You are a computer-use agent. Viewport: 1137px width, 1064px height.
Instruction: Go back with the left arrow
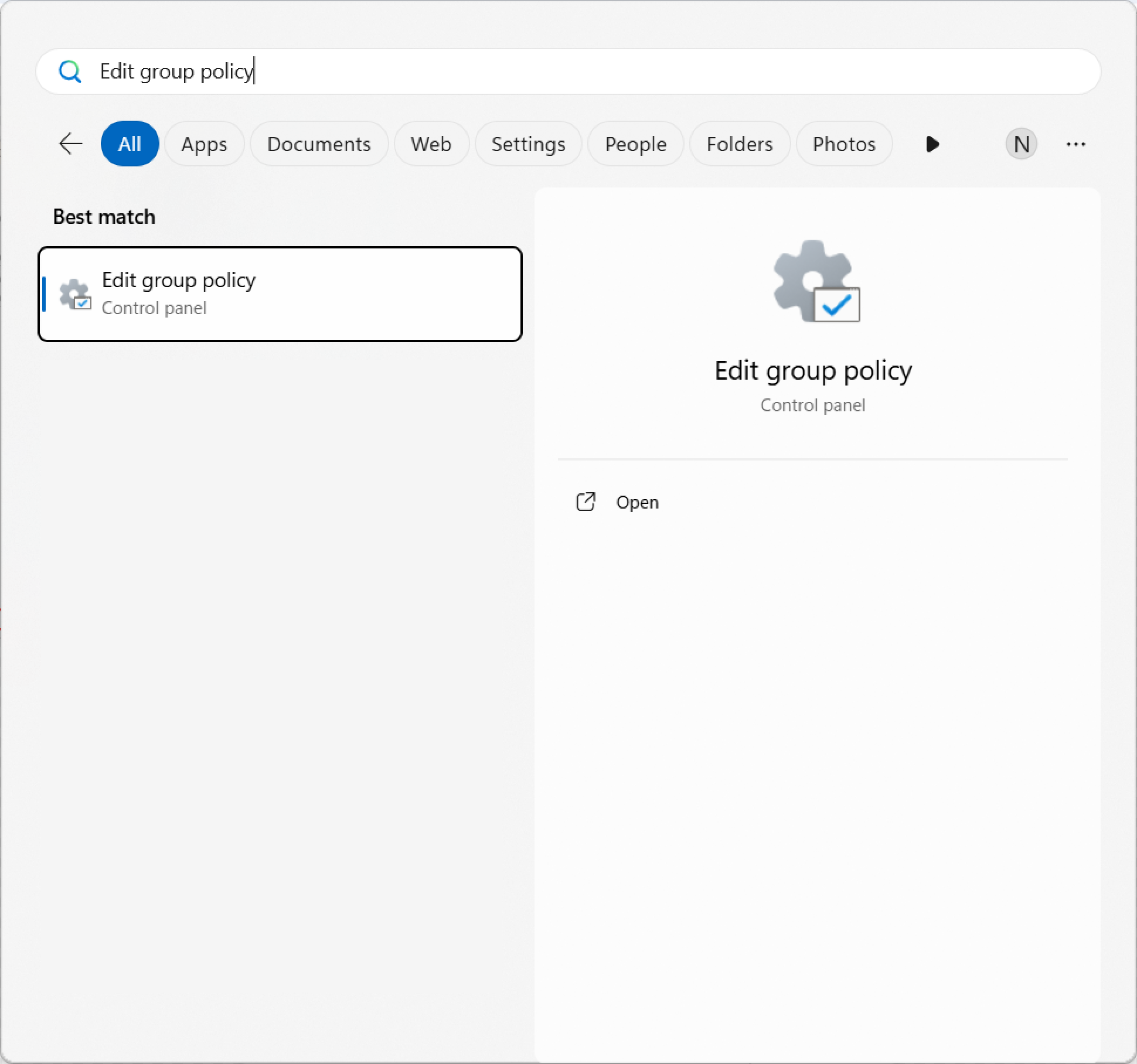71,144
